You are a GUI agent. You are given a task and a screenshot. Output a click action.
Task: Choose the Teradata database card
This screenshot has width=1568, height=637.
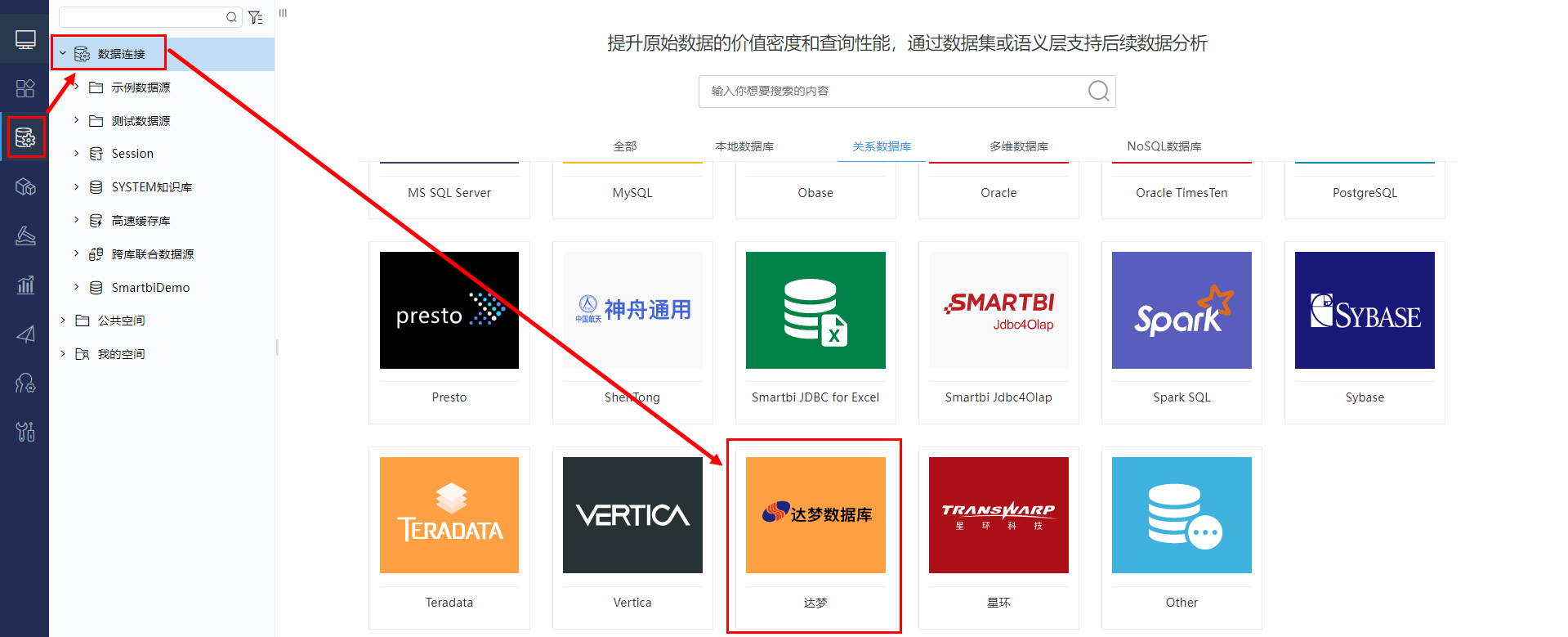tap(449, 538)
